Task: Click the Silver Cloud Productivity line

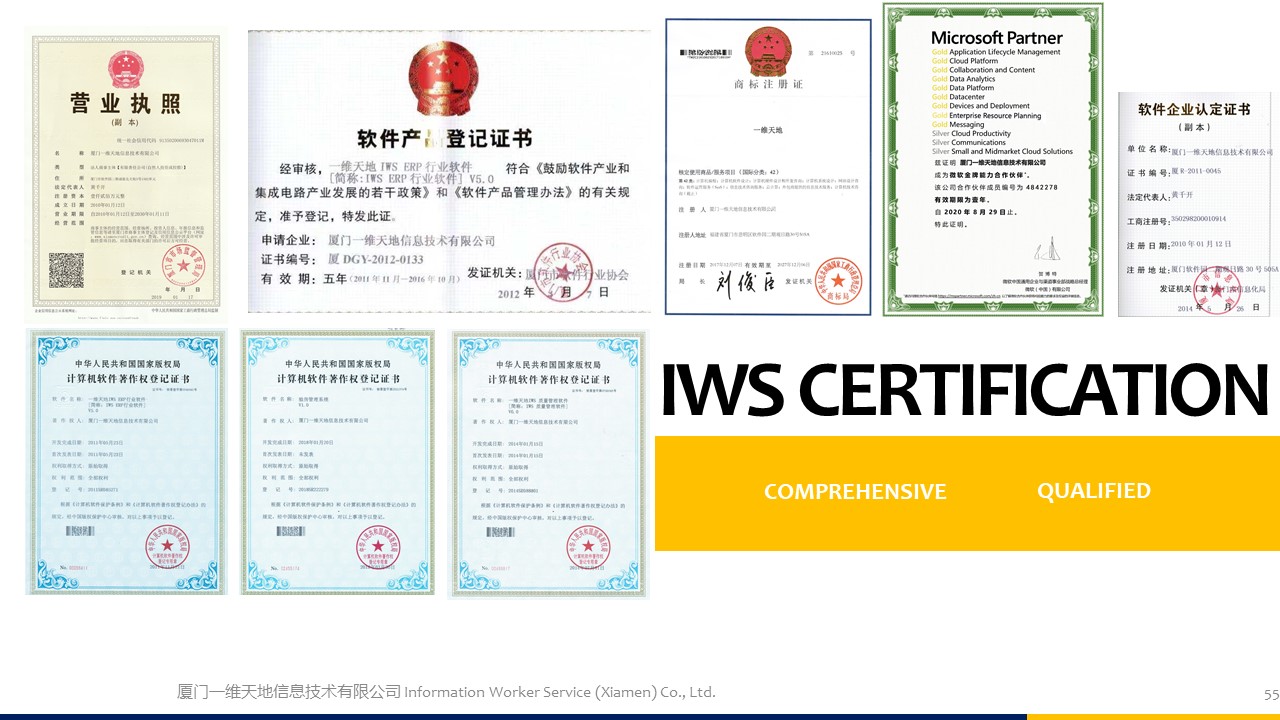Action: 971,134
